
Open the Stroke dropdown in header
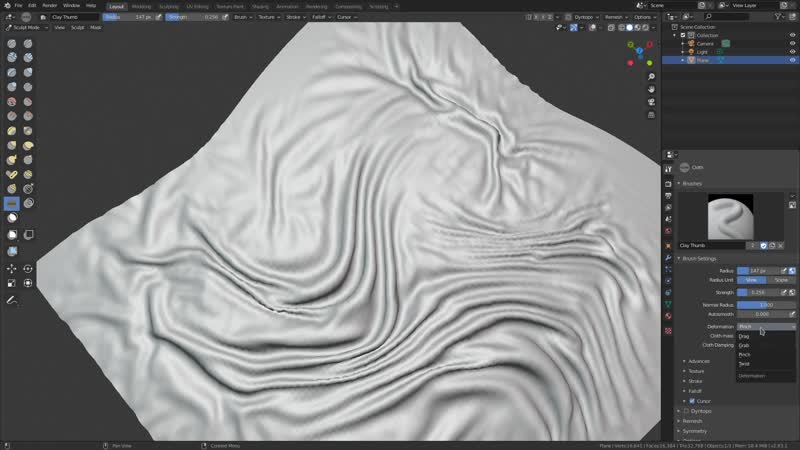(x=296, y=17)
